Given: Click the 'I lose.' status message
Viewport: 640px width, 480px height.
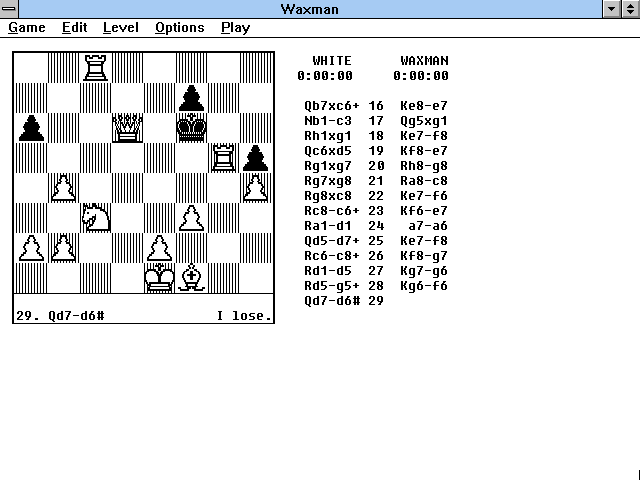Looking at the screenshot, I should pyautogui.click(x=244, y=316).
